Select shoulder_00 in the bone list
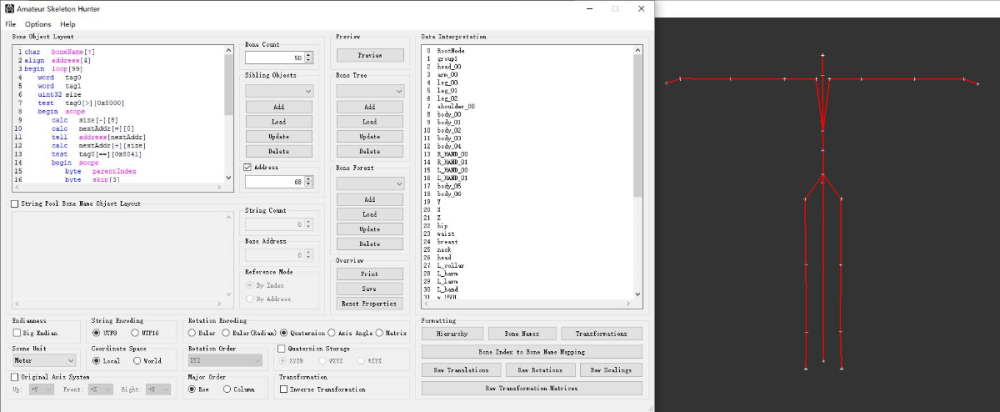The height and width of the screenshot is (412, 1000). (x=456, y=106)
